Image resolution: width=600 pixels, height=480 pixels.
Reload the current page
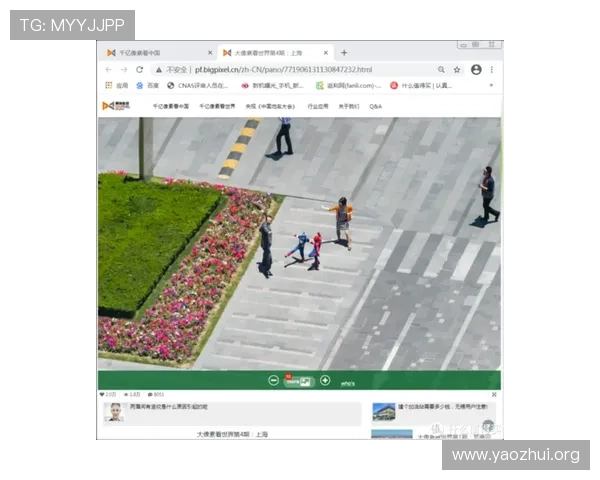140,70
